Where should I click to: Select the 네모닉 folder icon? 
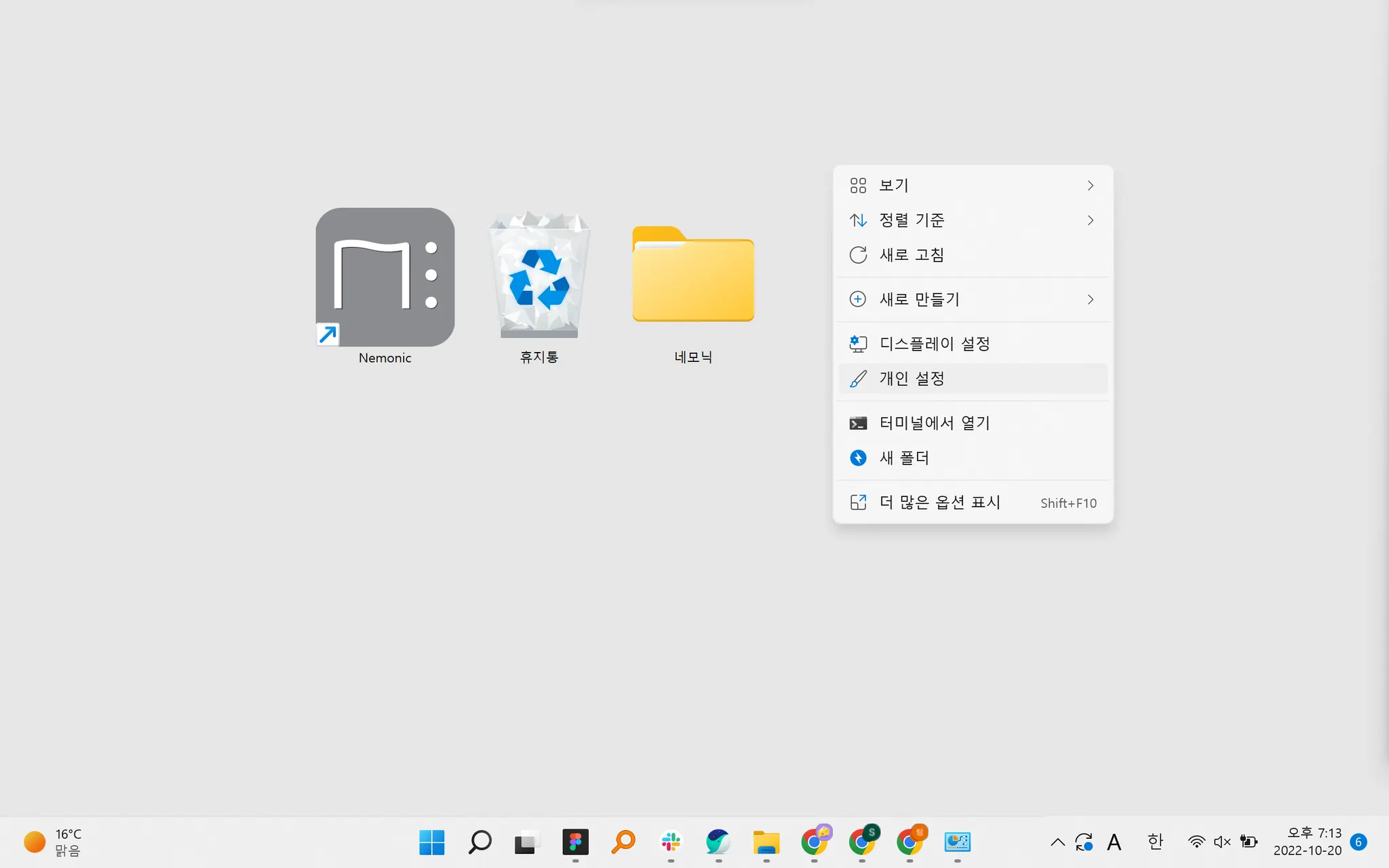[x=692, y=275]
